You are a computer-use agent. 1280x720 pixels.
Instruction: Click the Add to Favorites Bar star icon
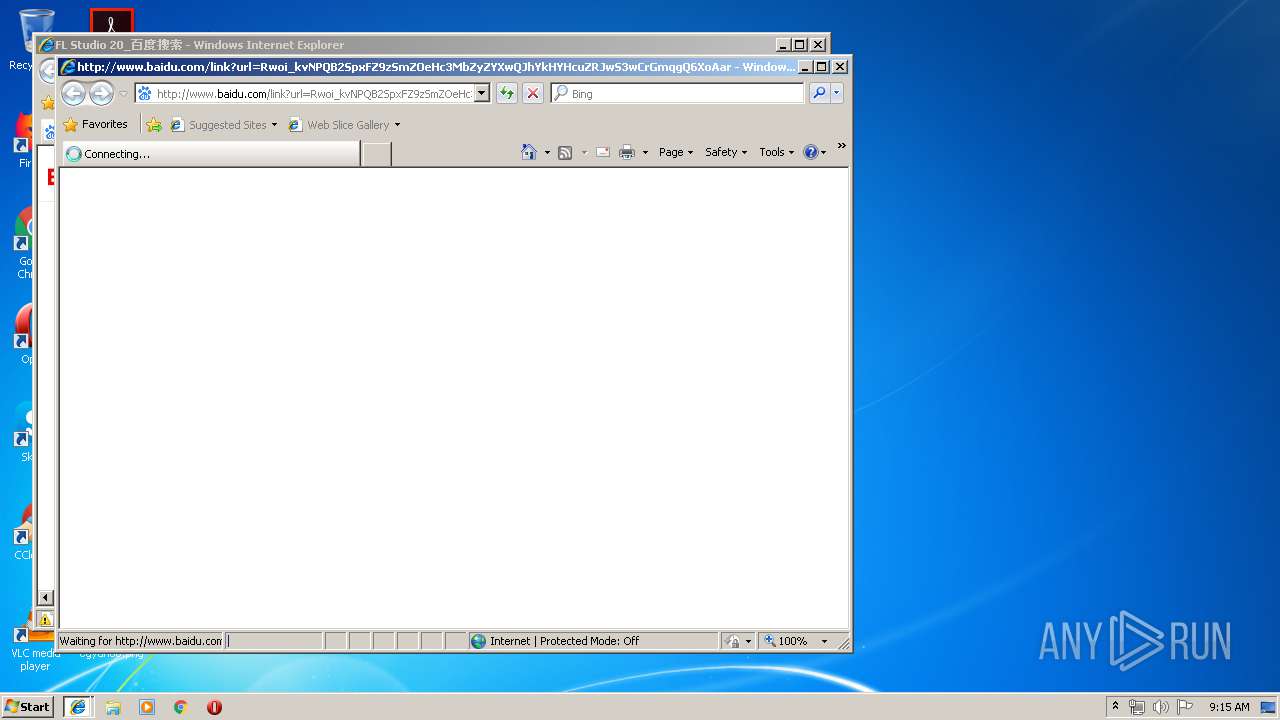point(154,125)
